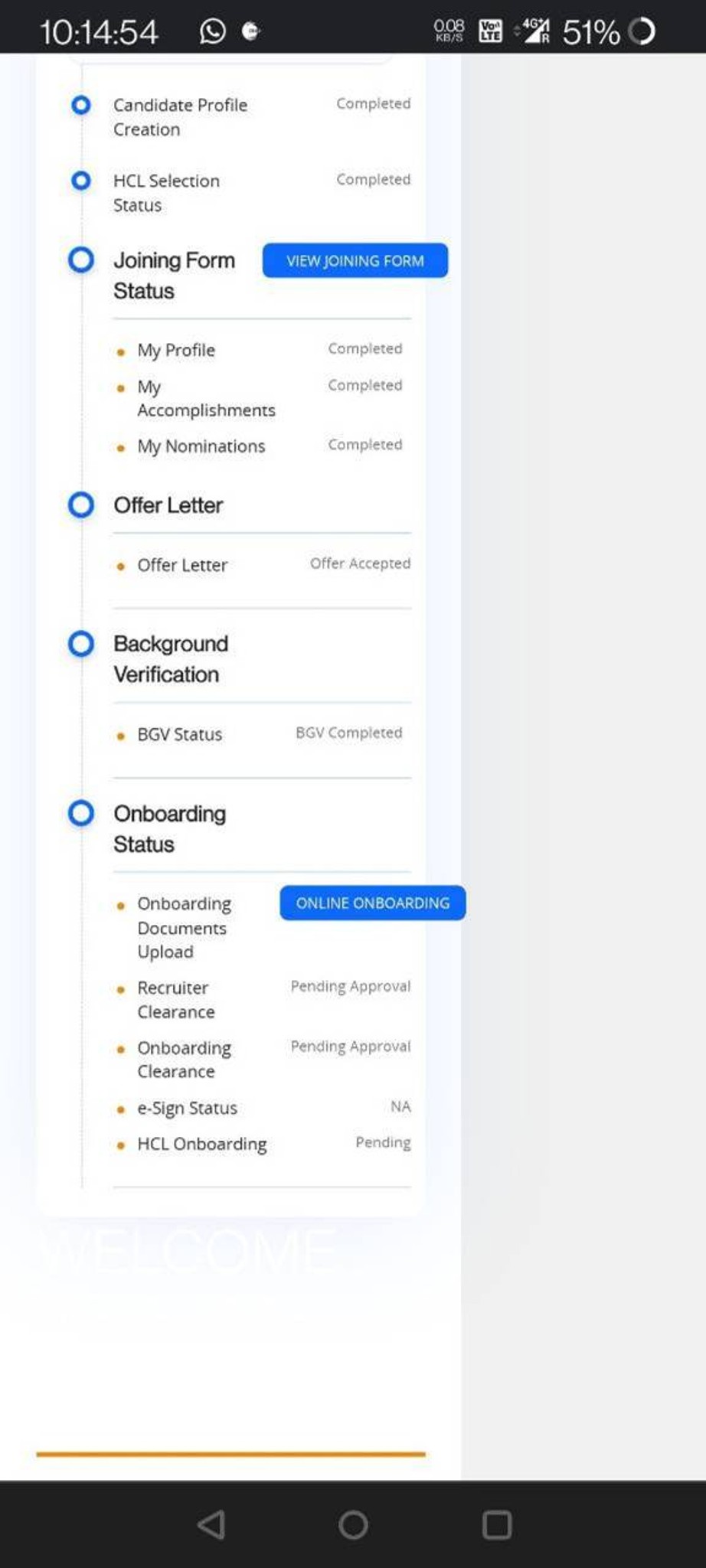The image size is (706, 1568).
Task: Expand the Onboarding Status section heading
Action: point(169,828)
